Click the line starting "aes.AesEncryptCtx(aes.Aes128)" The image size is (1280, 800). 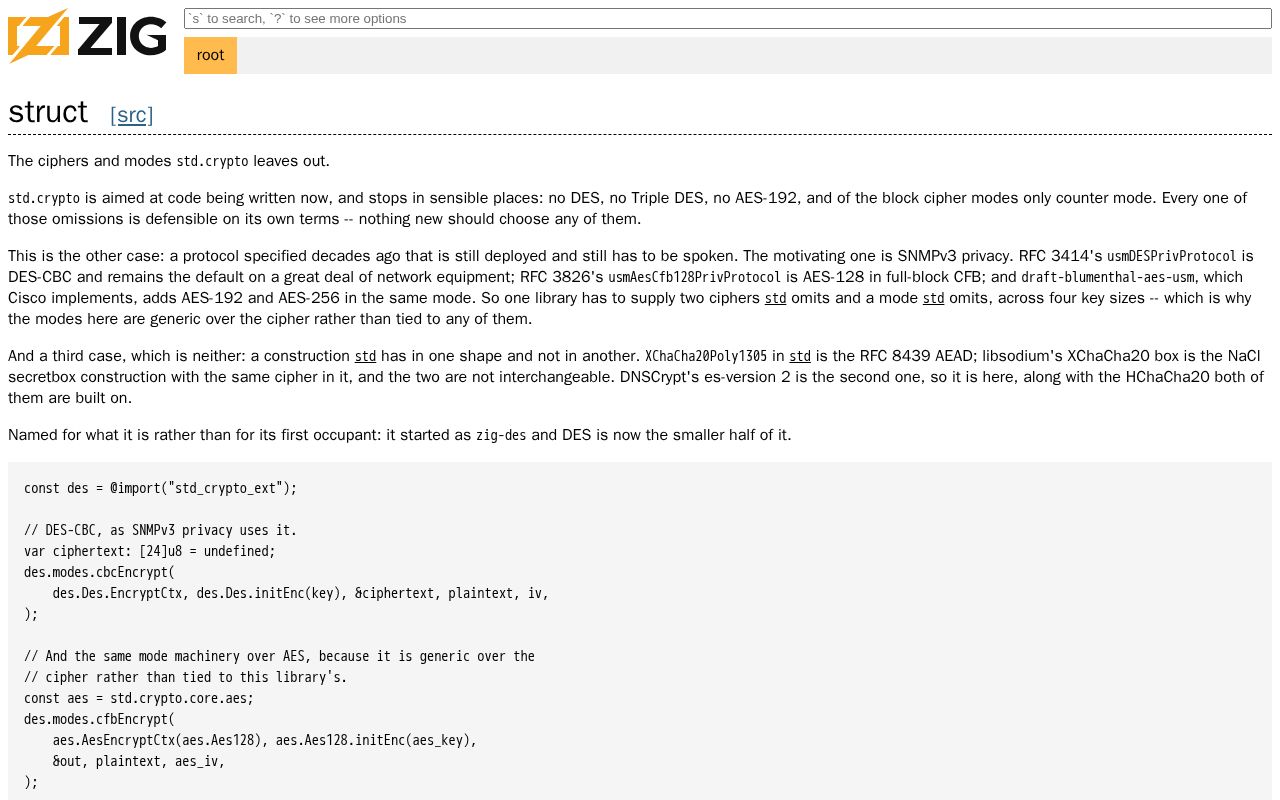(x=265, y=740)
